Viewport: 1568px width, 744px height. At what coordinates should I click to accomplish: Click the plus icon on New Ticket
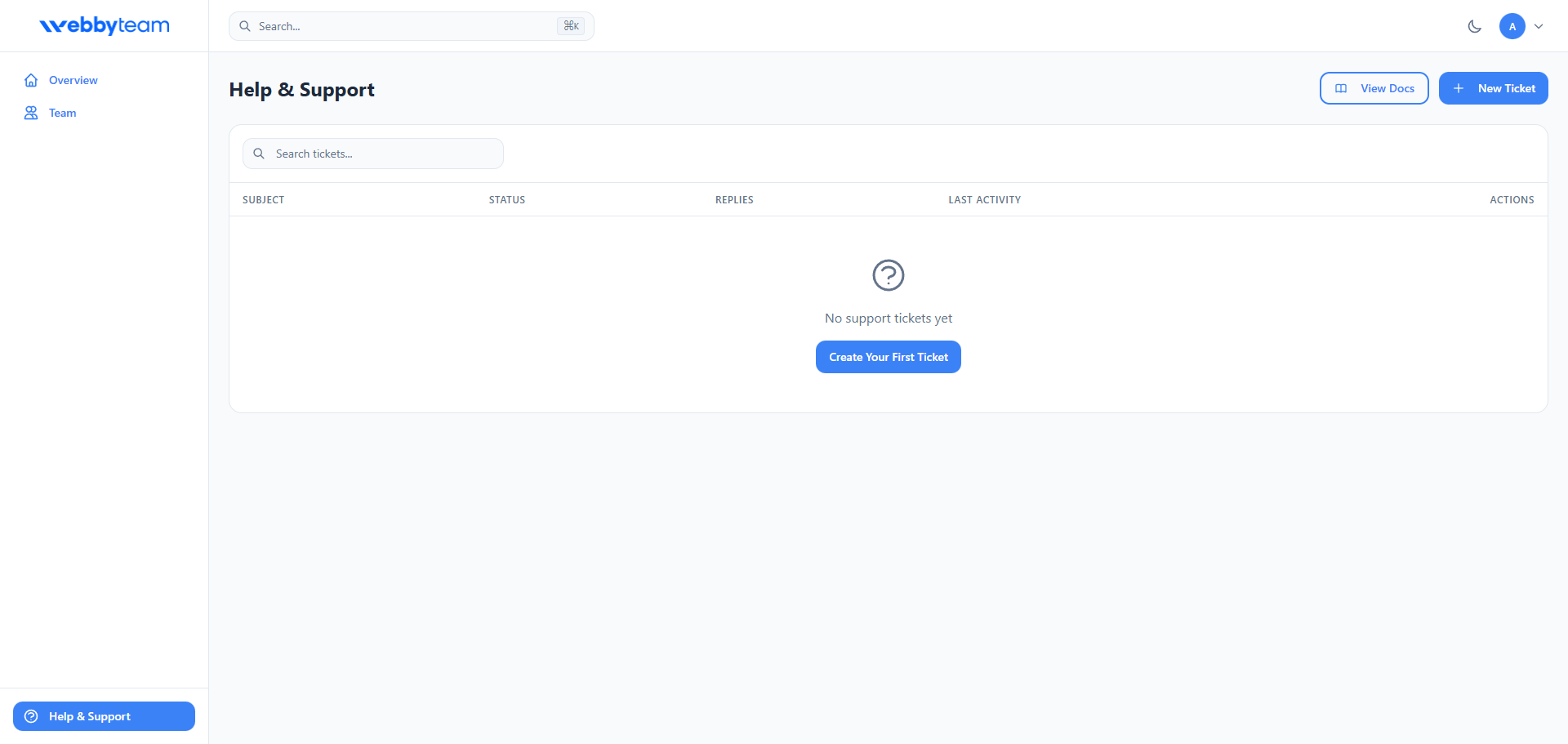(x=1459, y=88)
